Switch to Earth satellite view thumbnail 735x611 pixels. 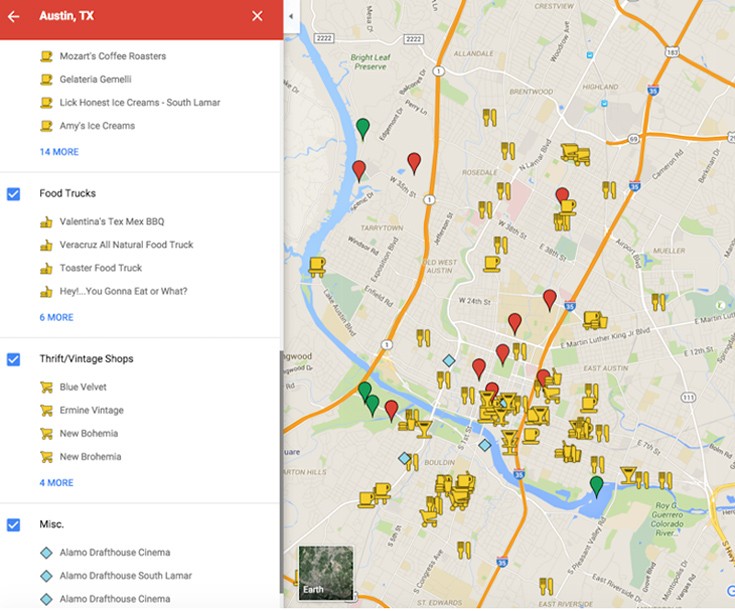tap(326, 573)
